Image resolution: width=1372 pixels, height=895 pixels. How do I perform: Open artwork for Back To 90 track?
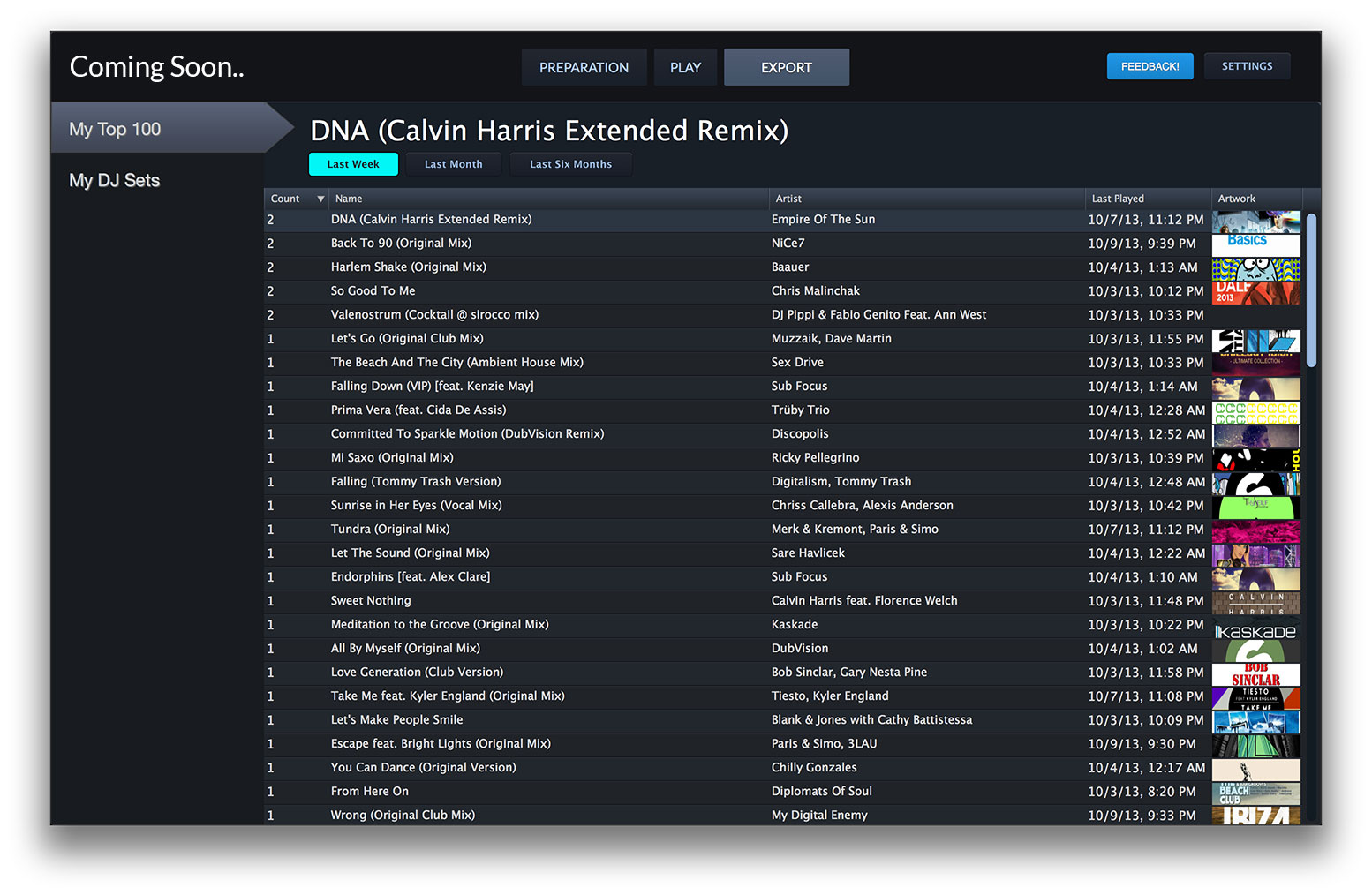pos(1255,244)
